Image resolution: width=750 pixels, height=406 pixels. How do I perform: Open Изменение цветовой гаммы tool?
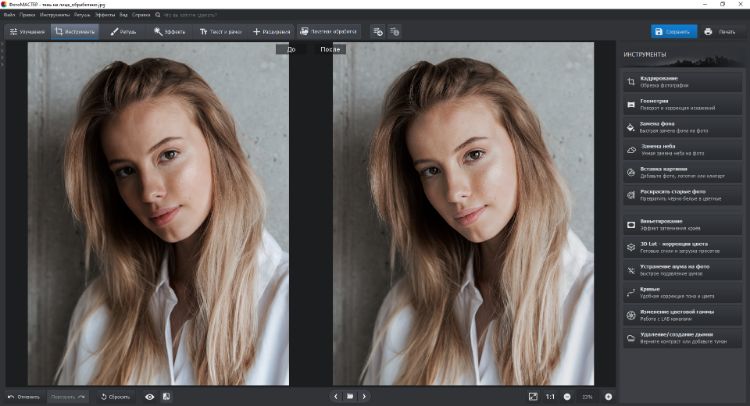tap(683, 316)
